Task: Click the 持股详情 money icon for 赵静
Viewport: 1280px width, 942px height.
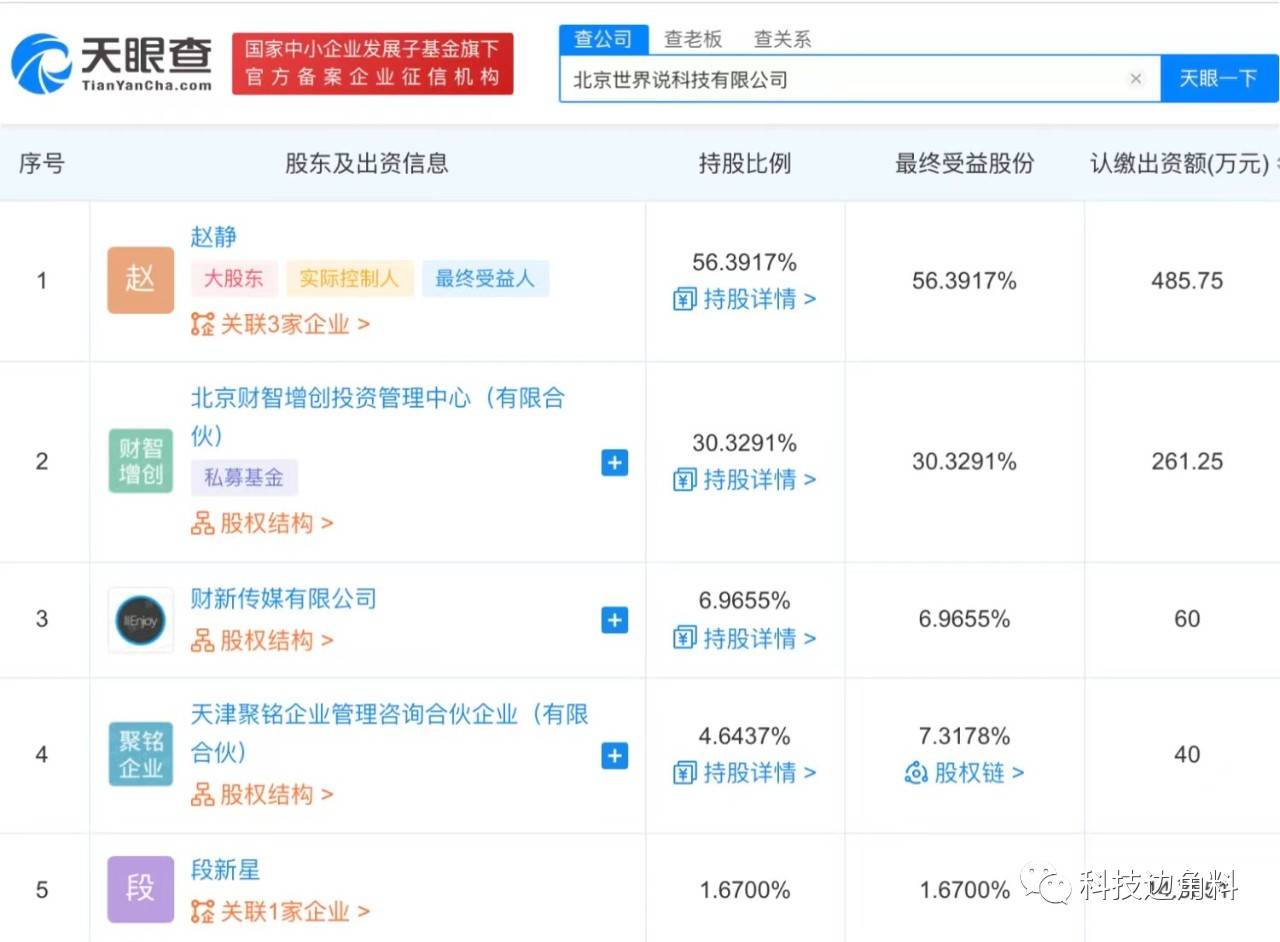Action: click(x=684, y=299)
